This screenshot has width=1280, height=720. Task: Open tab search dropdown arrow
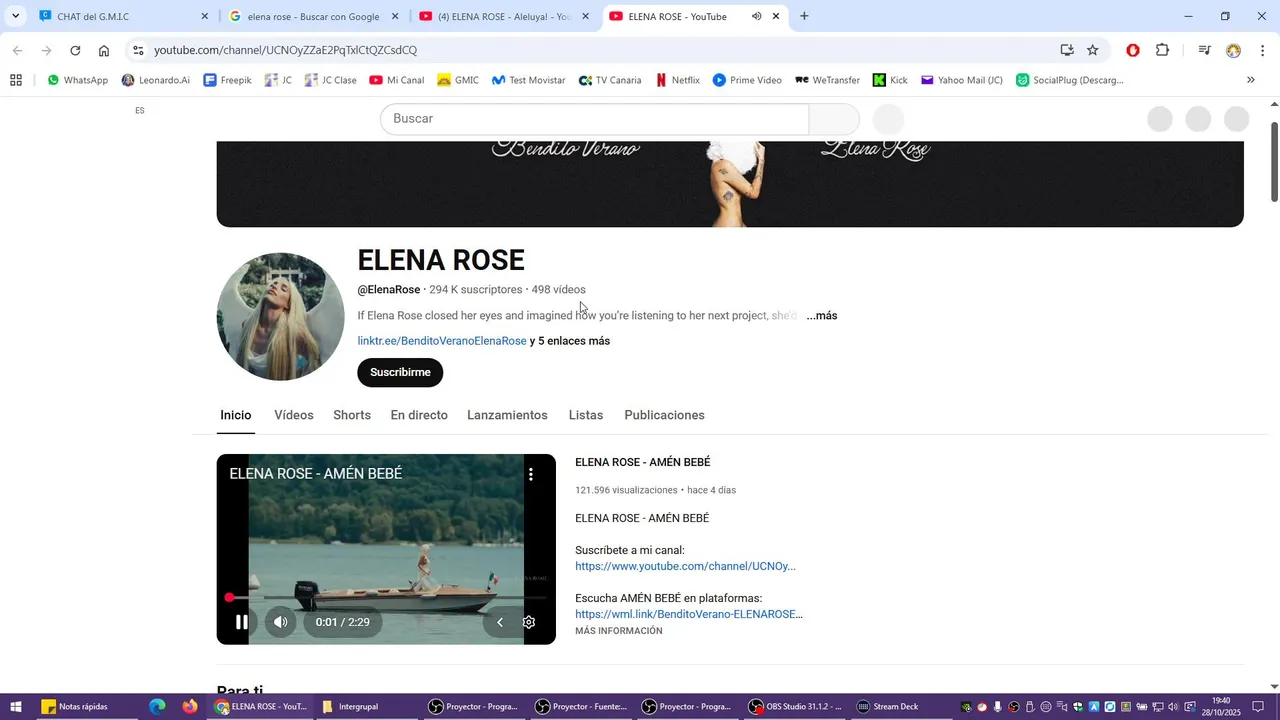15,16
